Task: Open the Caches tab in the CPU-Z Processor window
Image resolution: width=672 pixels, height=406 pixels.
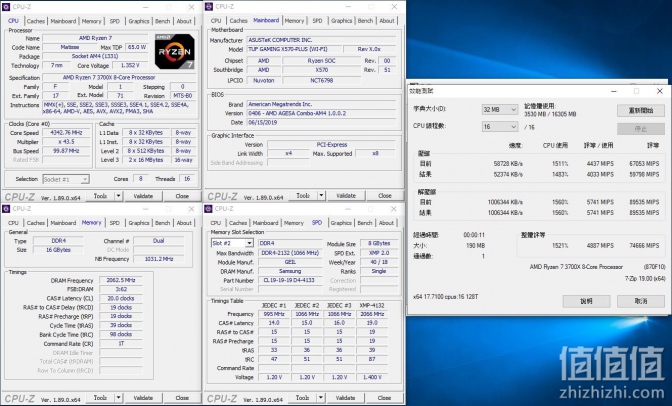Action: tap(36, 21)
